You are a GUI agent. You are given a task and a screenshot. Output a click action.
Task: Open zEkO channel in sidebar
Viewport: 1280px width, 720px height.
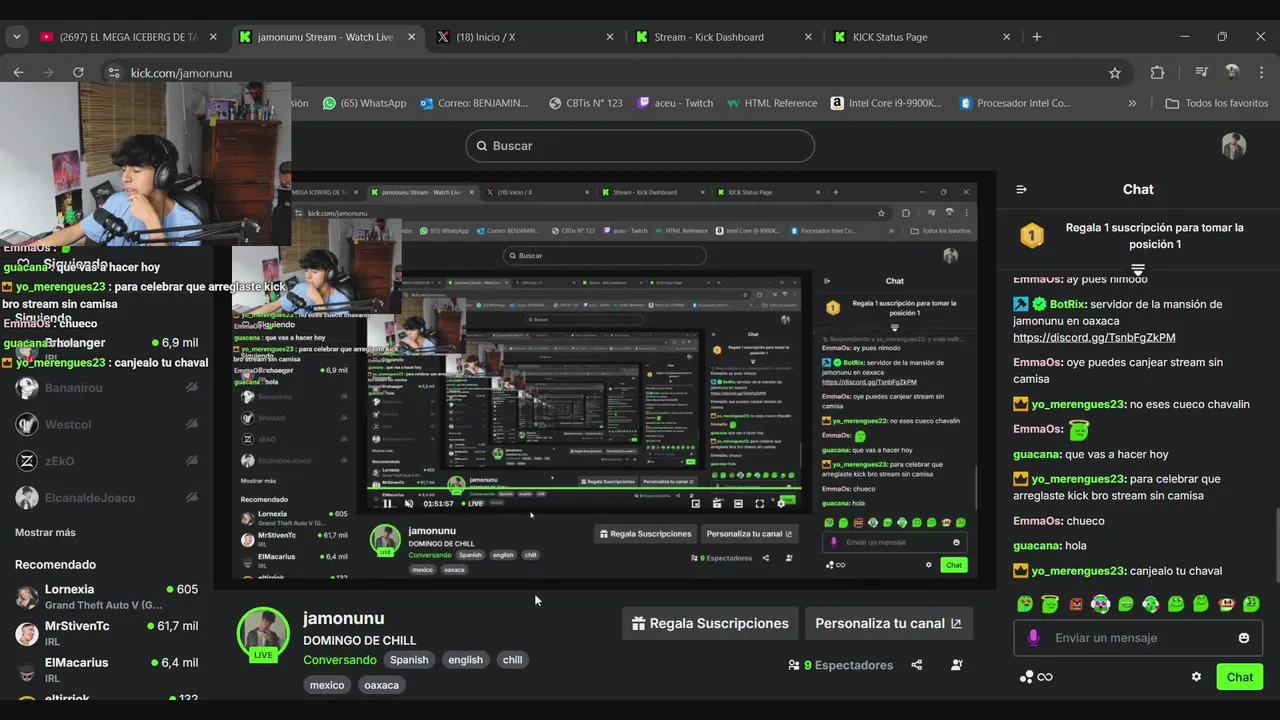click(x=106, y=461)
